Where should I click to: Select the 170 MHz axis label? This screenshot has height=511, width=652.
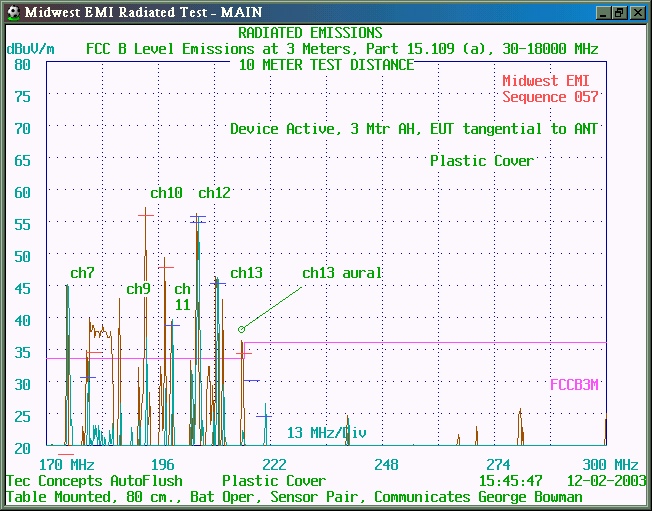(66, 465)
